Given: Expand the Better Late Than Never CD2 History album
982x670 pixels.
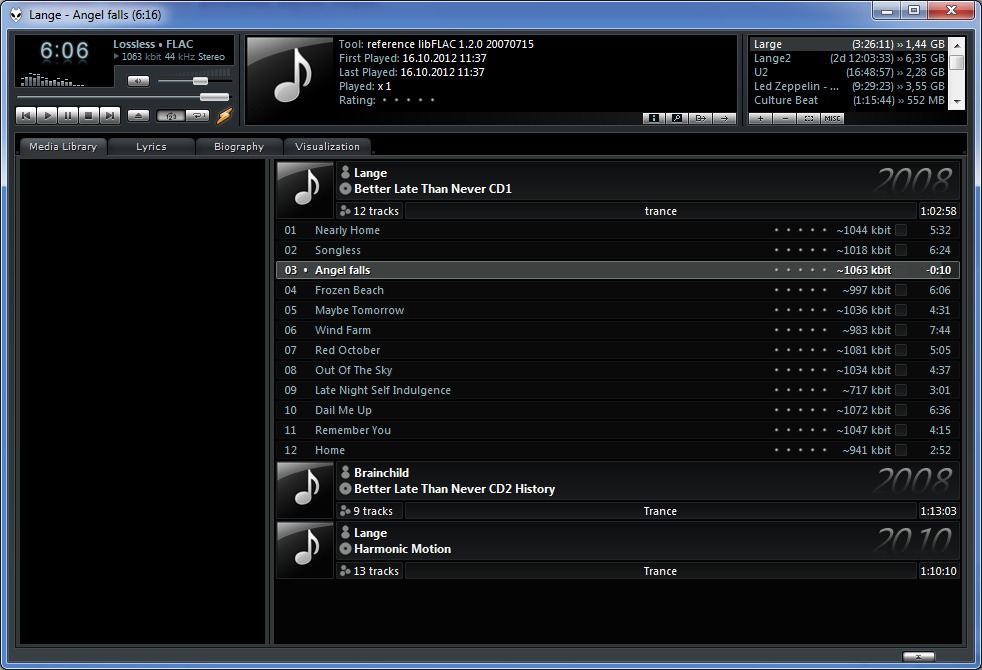Looking at the screenshot, I should click(x=647, y=482).
